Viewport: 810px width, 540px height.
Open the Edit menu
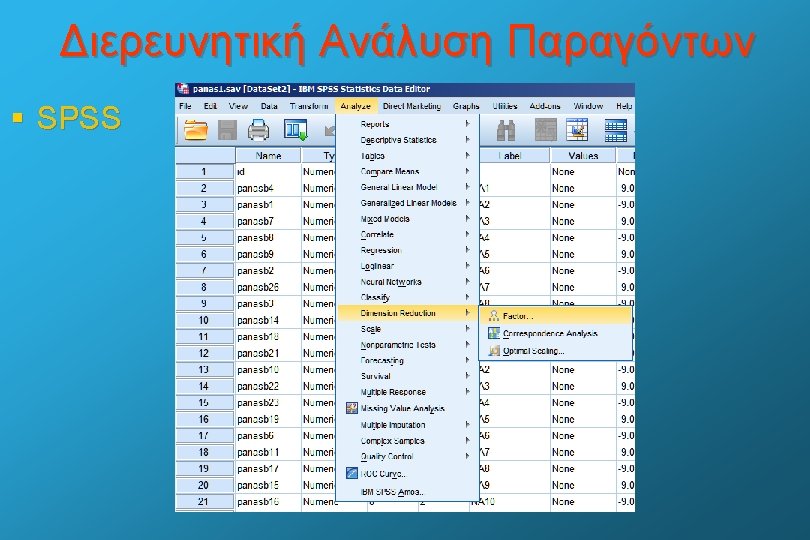pyautogui.click(x=210, y=106)
